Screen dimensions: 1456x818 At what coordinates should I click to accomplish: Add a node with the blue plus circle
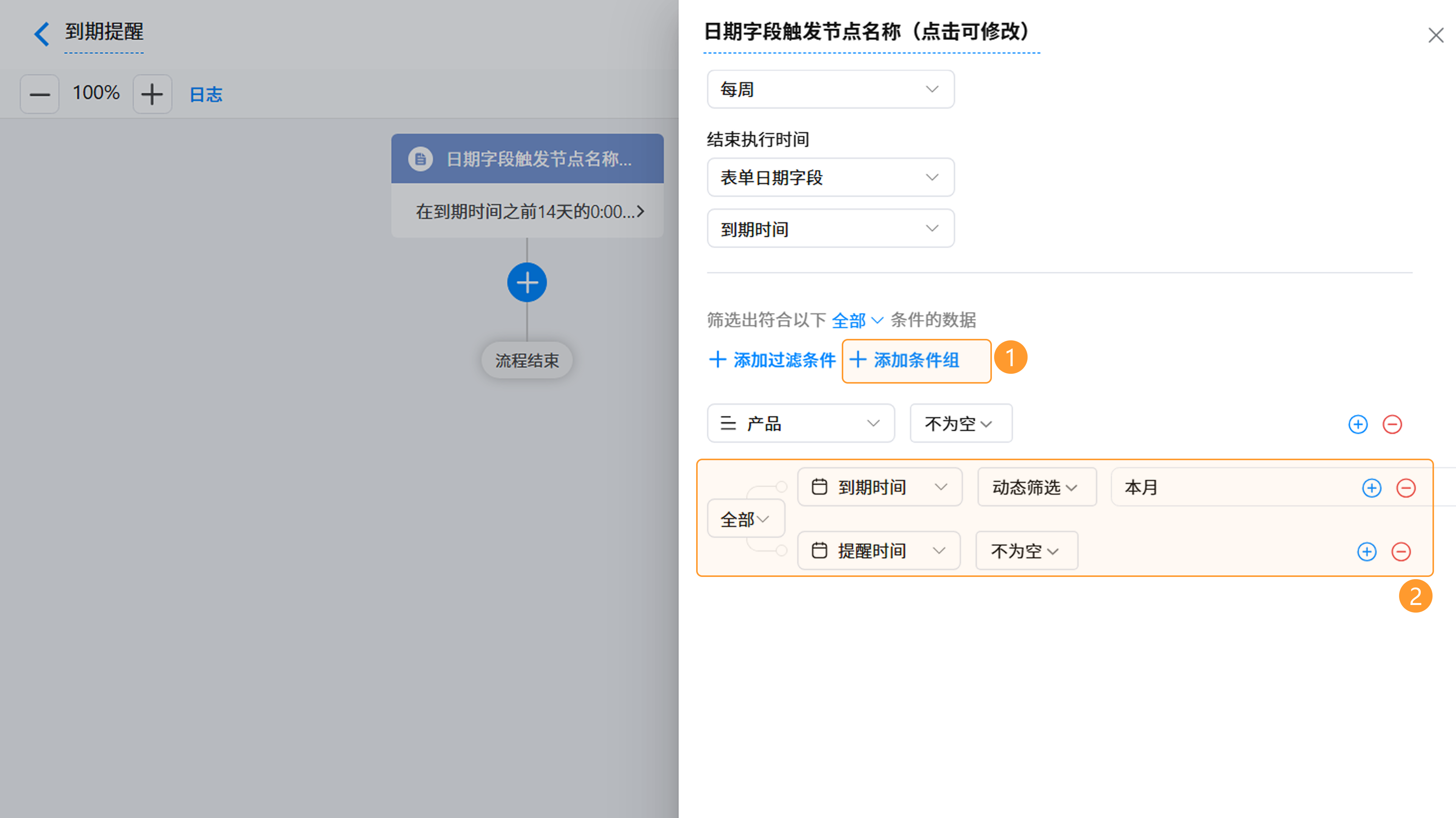[x=527, y=282]
